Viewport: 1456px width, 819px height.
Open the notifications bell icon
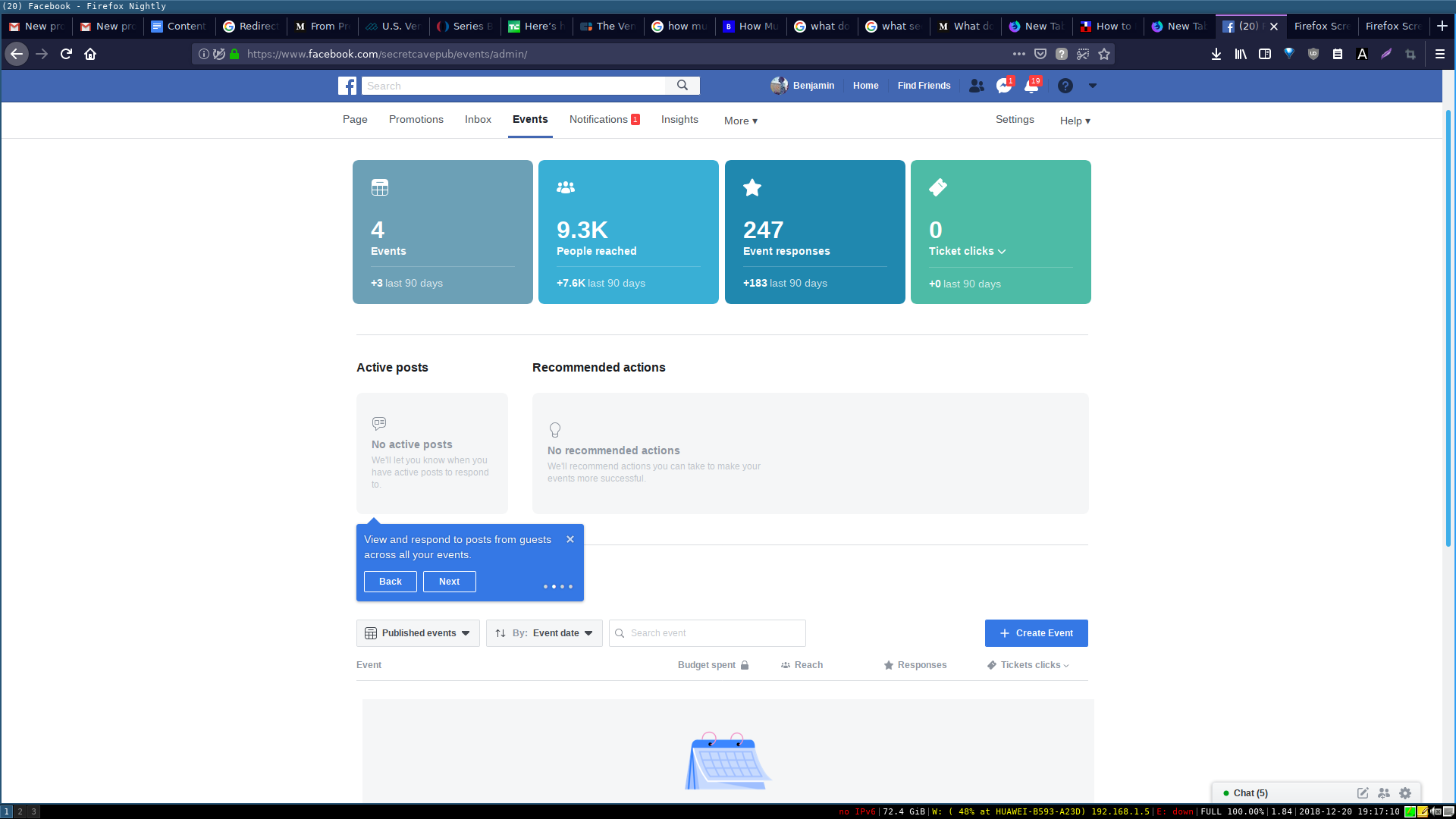pos(1031,86)
